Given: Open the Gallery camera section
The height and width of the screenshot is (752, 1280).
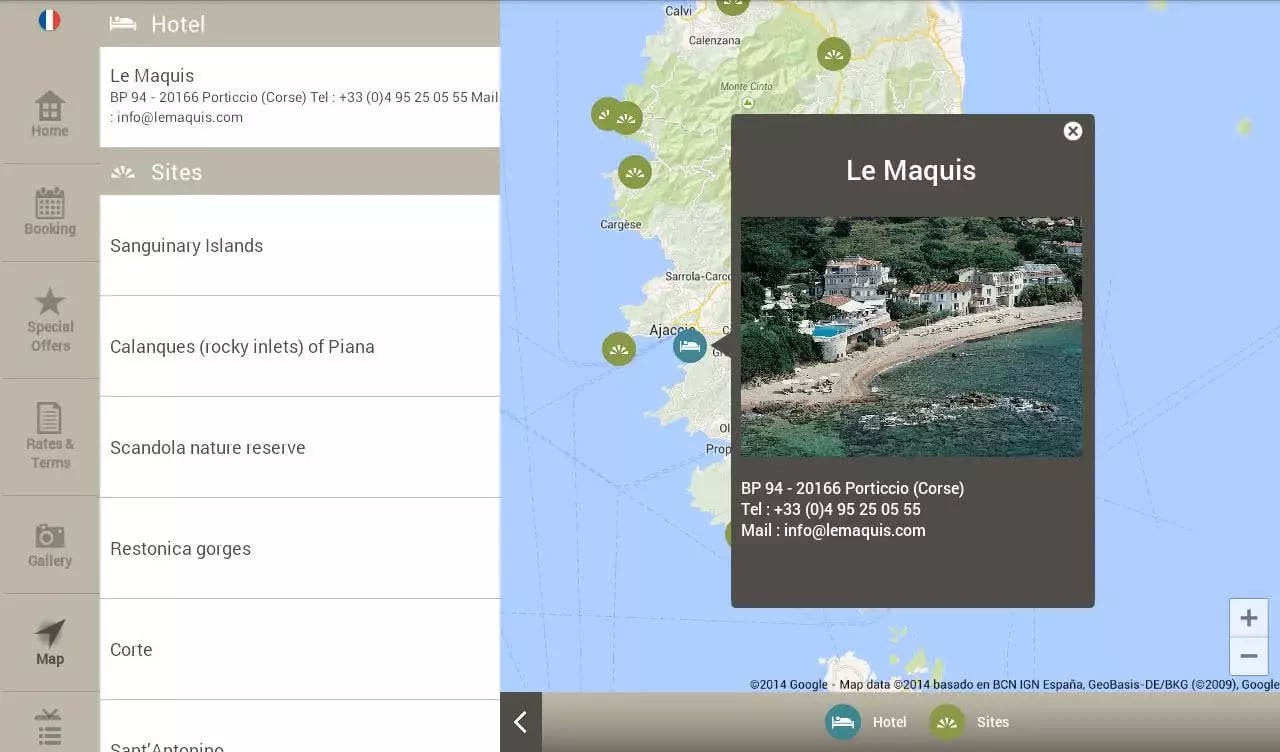Looking at the screenshot, I should [x=49, y=545].
